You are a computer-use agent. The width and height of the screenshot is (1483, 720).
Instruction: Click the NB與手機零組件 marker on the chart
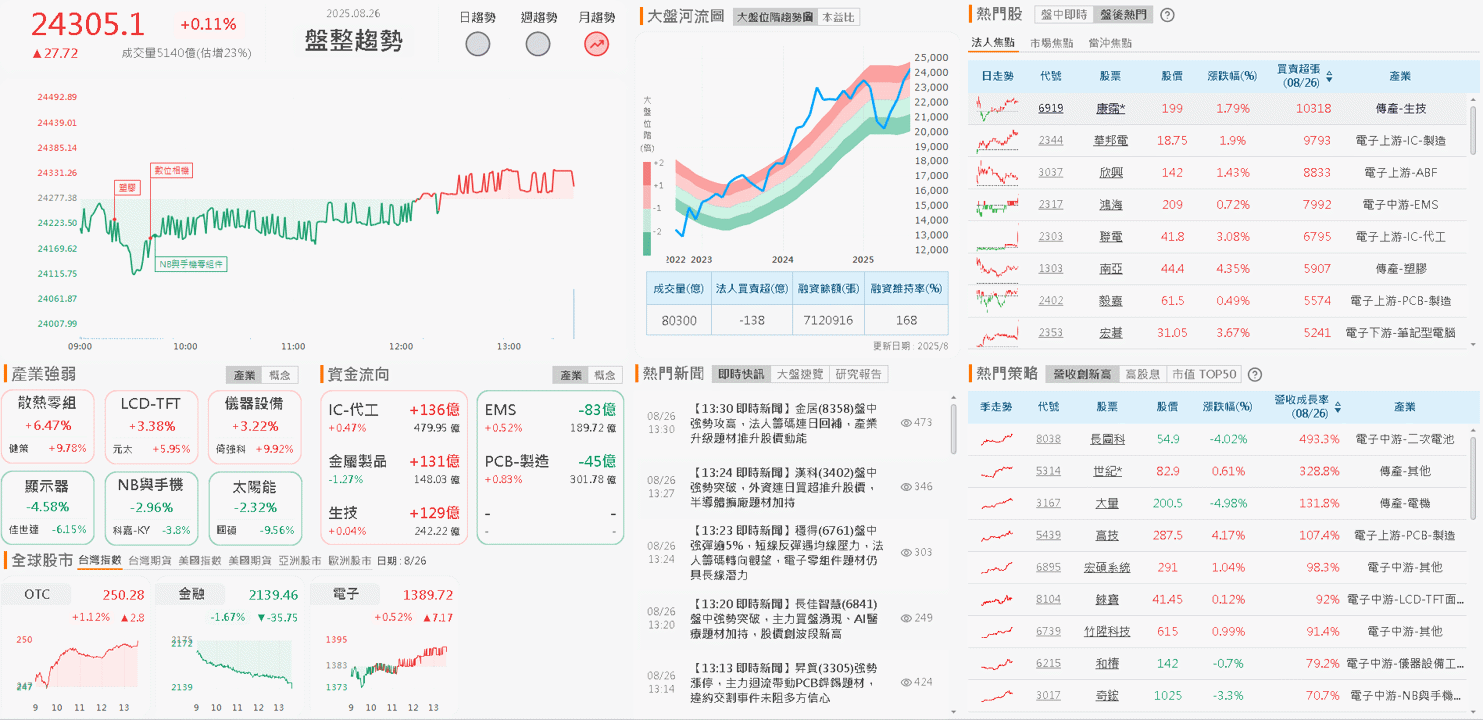[x=191, y=264]
